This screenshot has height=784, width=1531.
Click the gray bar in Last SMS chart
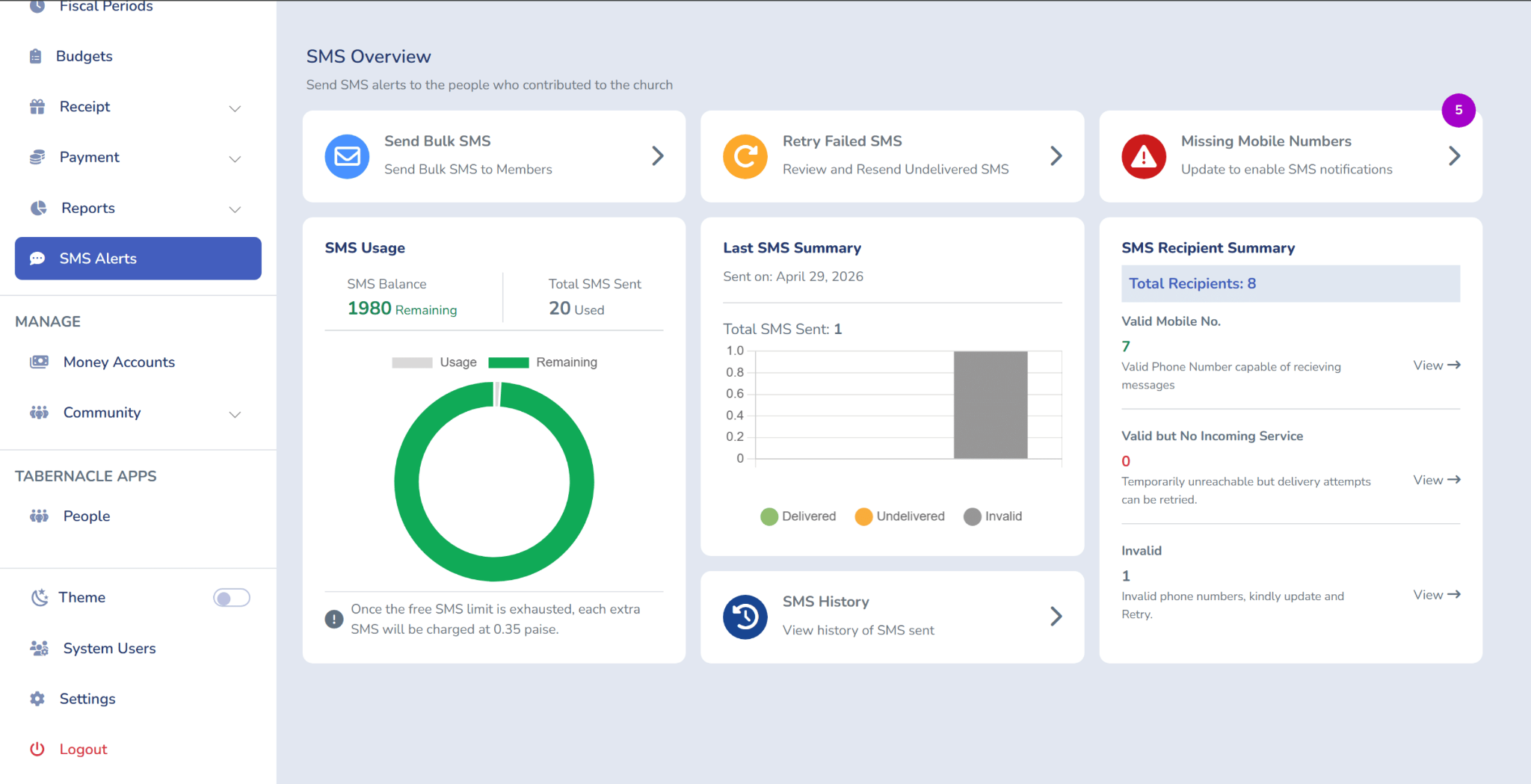[x=991, y=404]
